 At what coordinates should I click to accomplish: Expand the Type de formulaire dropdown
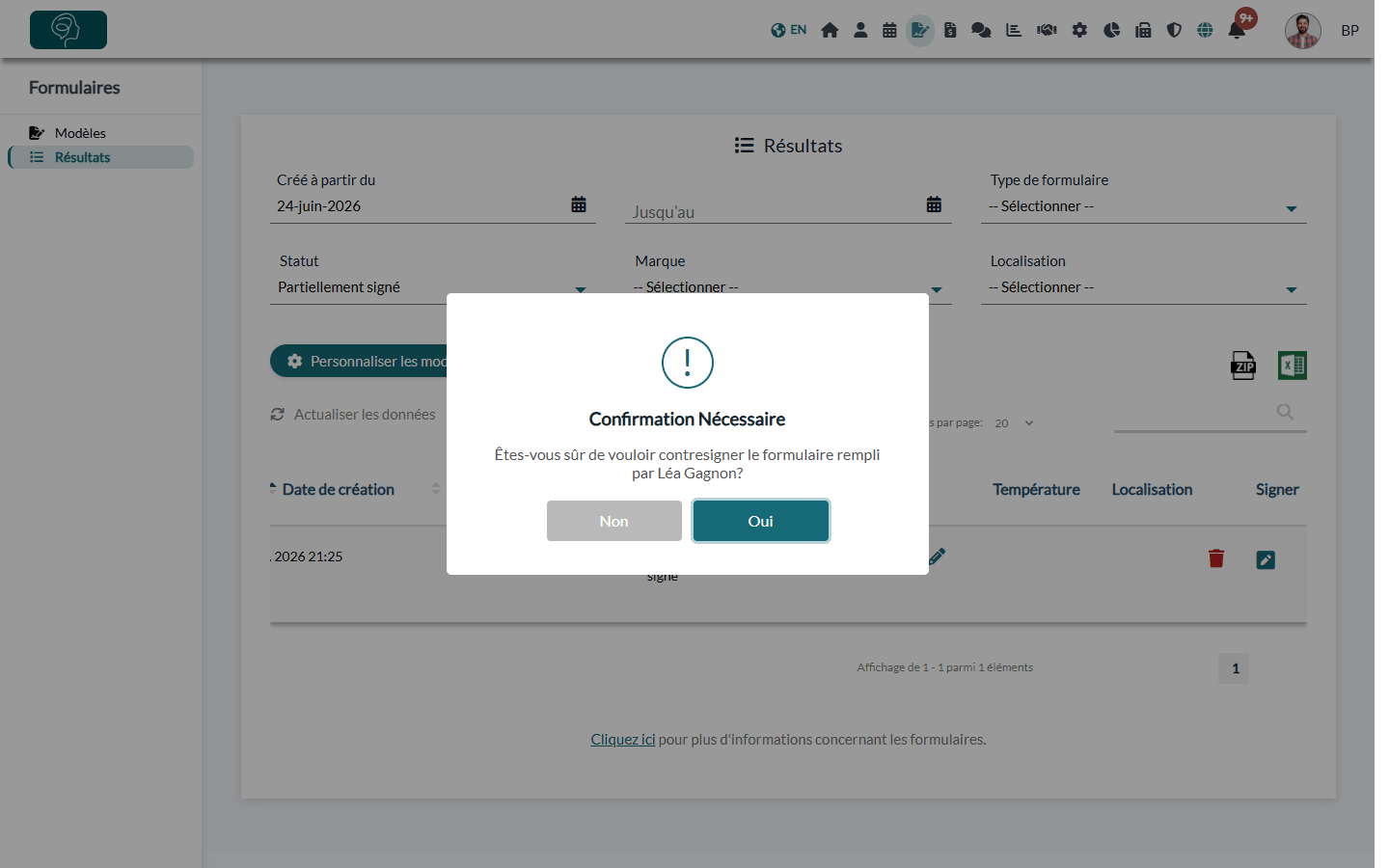[x=1144, y=206]
